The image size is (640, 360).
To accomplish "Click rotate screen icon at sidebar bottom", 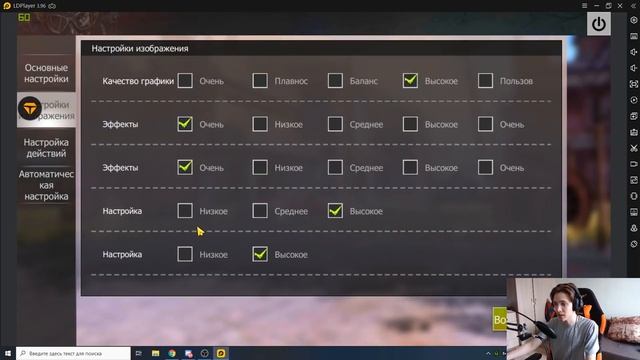I will coord(633,244).
